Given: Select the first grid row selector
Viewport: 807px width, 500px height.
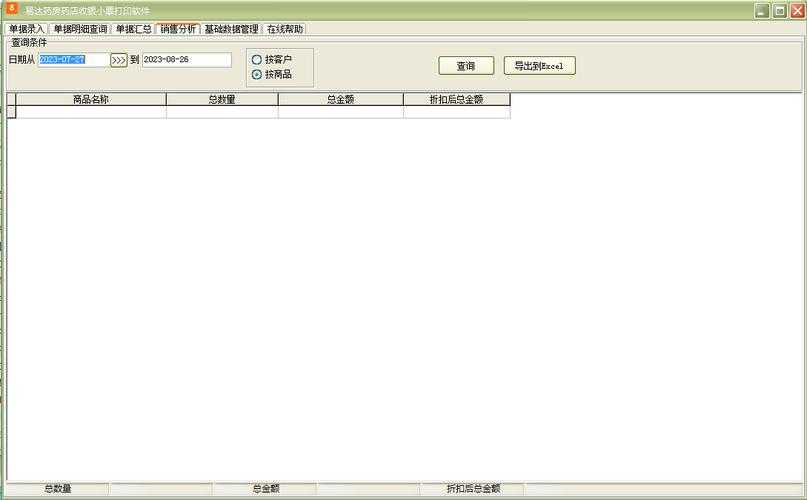Looking at the screenshot, I should (11, 112).
